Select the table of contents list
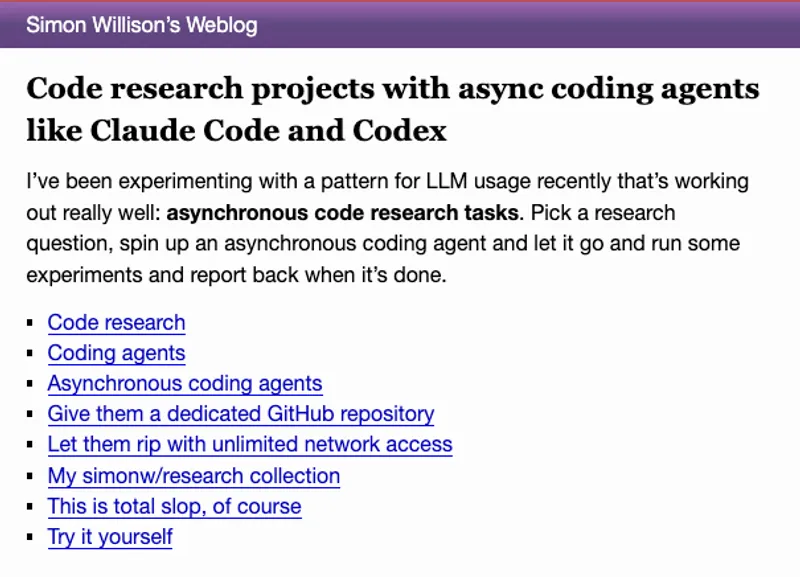Image resolution: width=800 pixels, height=577 pixels. 240,430
